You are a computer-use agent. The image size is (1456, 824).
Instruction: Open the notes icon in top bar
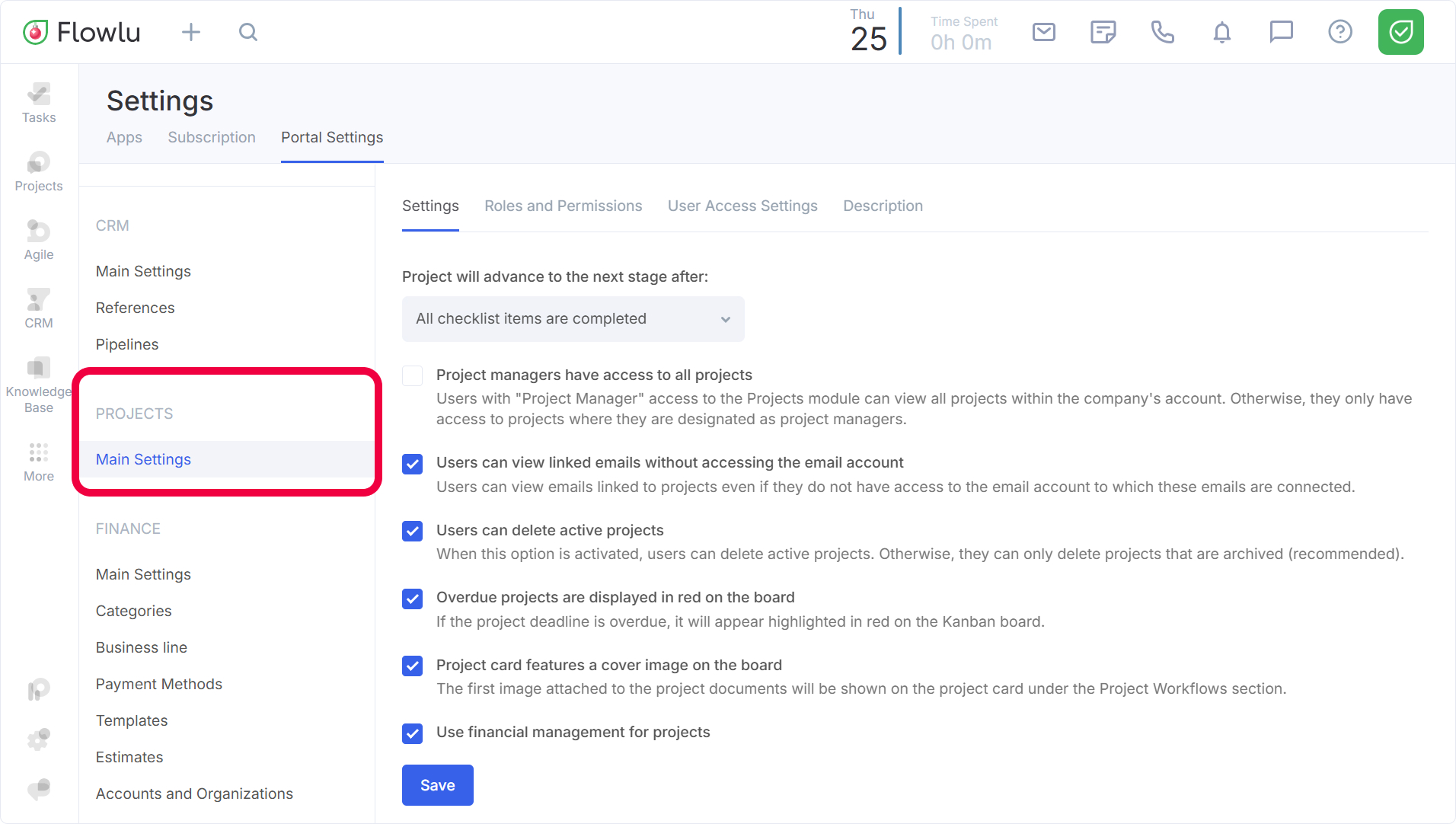[x=1103, y=32]
